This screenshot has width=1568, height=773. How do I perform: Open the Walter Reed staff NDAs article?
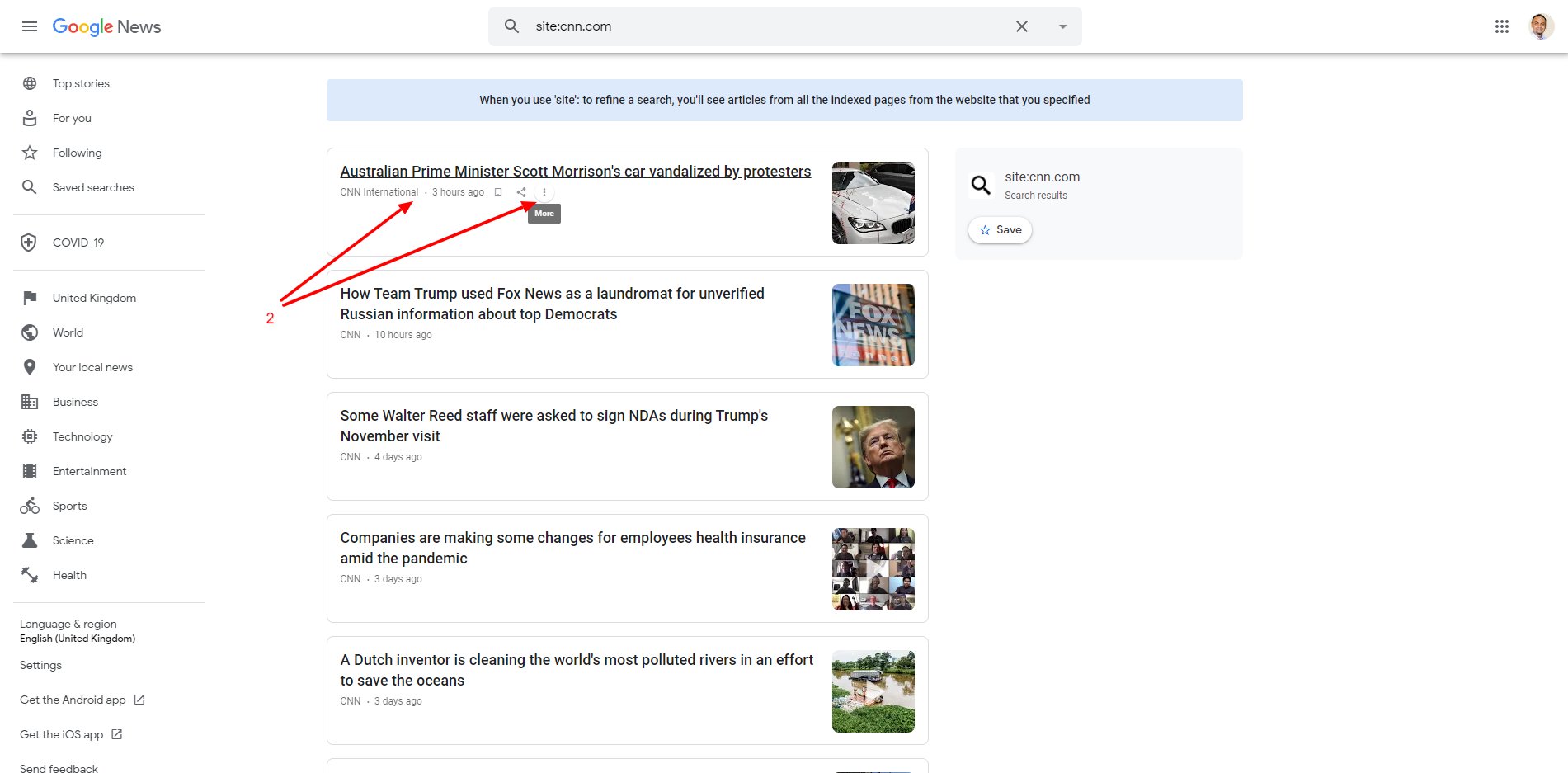[553, 426]
